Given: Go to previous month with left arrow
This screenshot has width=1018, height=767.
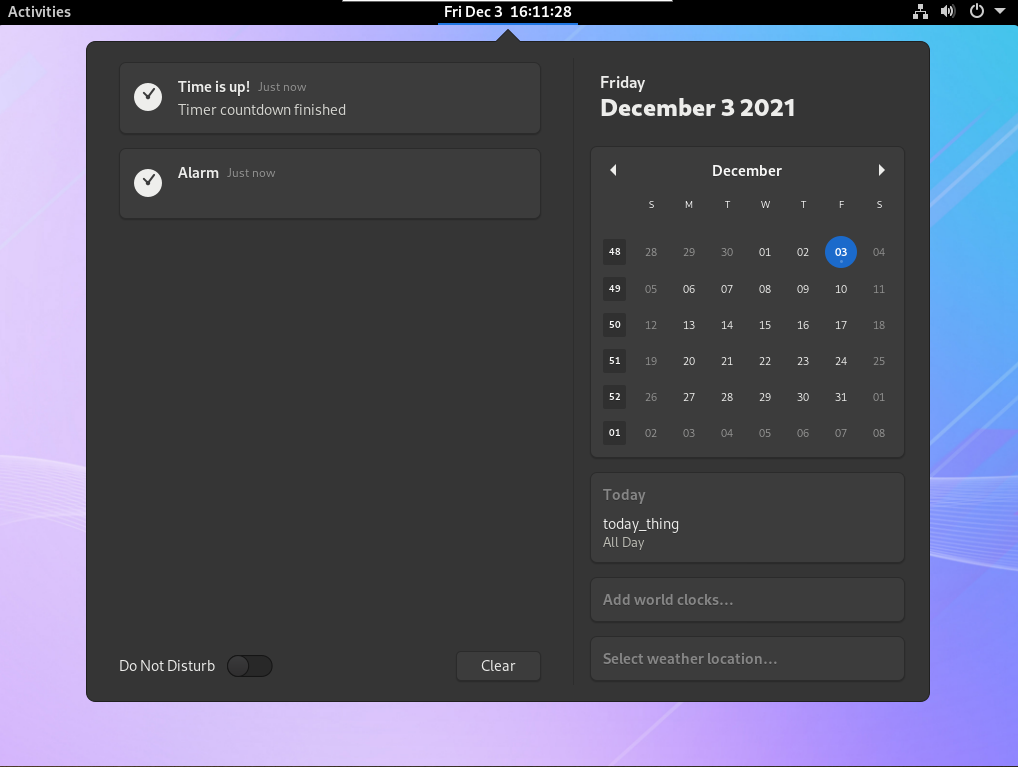Looking at the screenshot, I should point(613,170).
